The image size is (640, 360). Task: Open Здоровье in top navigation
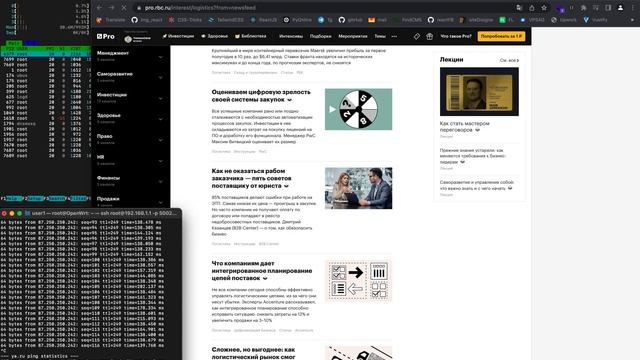(215, 36)
